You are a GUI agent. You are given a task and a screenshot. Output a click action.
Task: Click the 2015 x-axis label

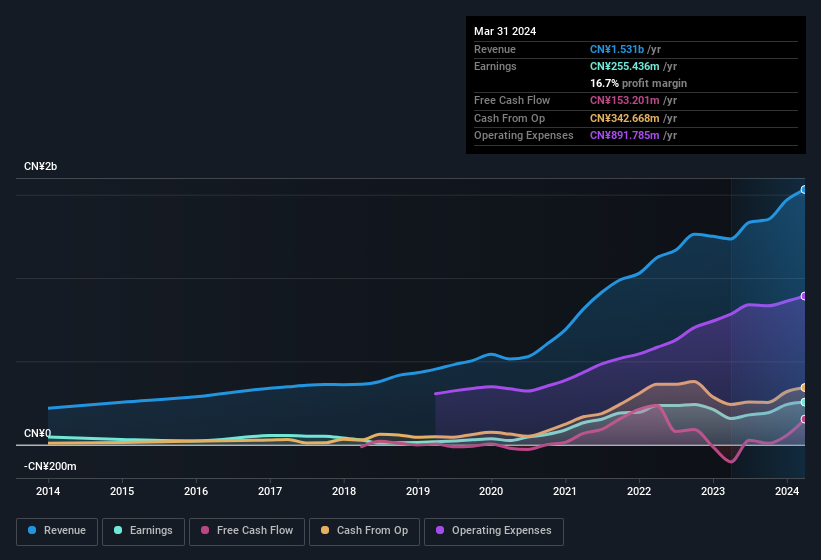pos(122,491)
